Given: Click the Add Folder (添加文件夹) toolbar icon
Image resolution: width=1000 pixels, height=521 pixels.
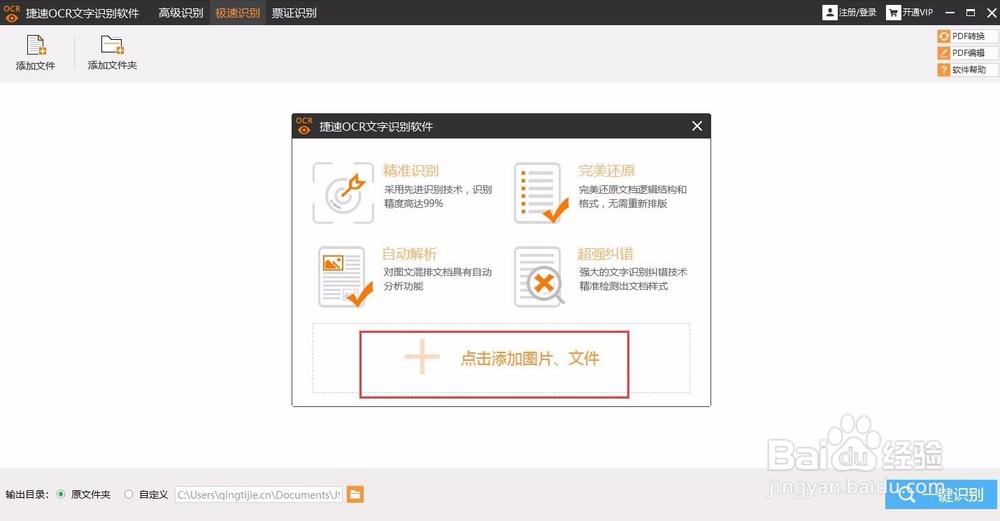Looking at the screenshot, I should coord(112,45).
